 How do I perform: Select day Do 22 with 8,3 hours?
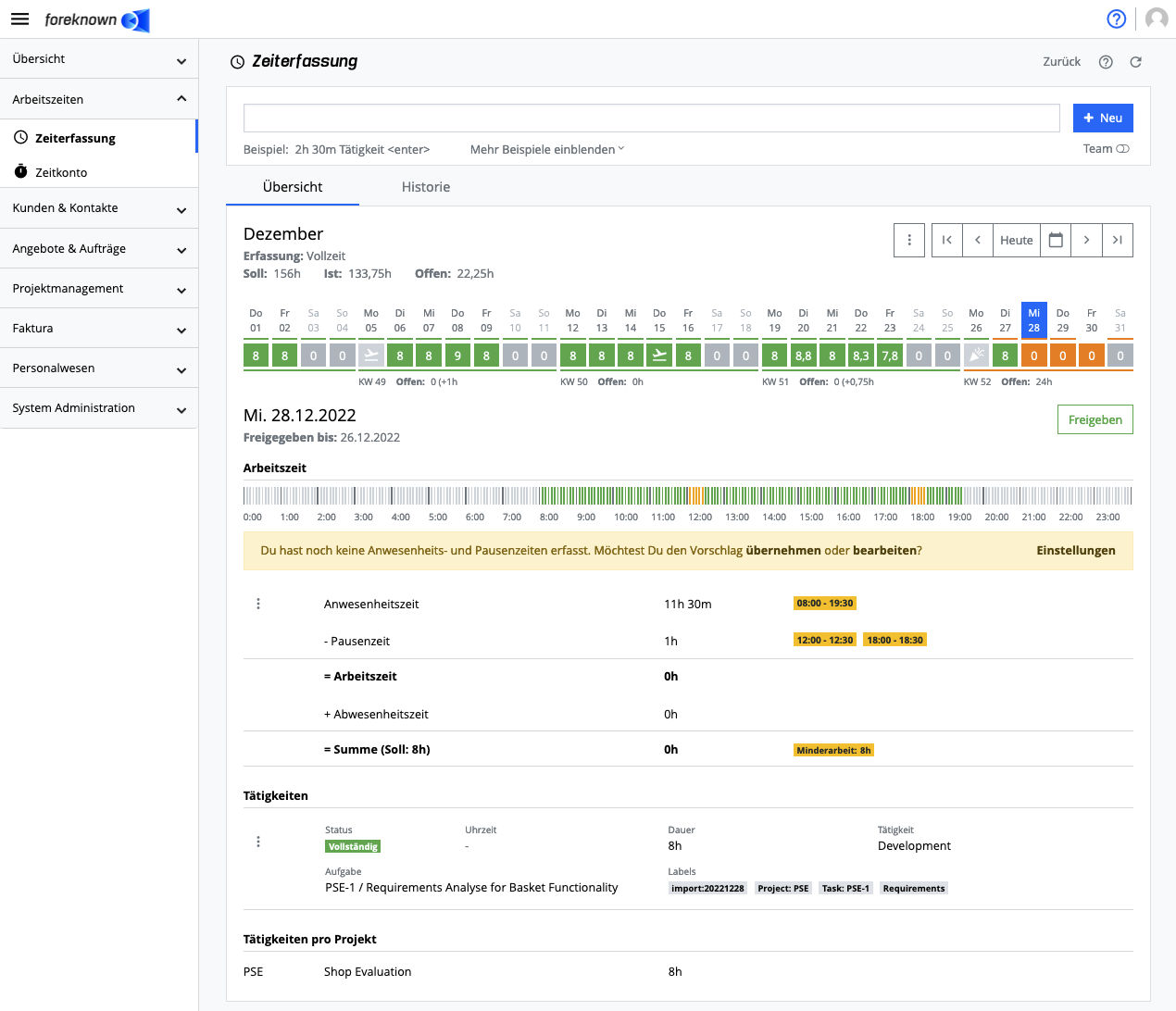(x=861, y=355)
